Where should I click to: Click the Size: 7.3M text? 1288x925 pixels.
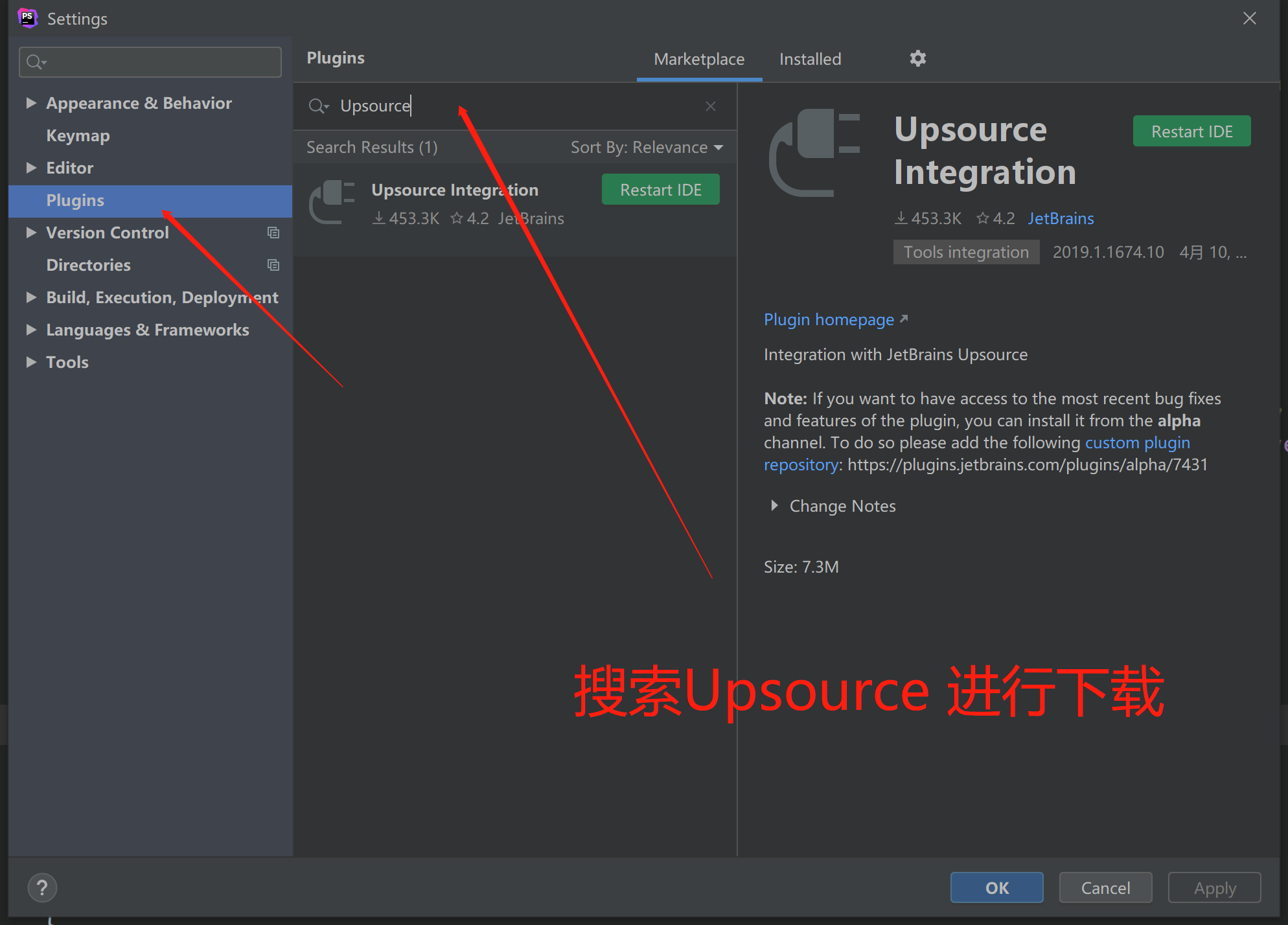coord(801,567)
